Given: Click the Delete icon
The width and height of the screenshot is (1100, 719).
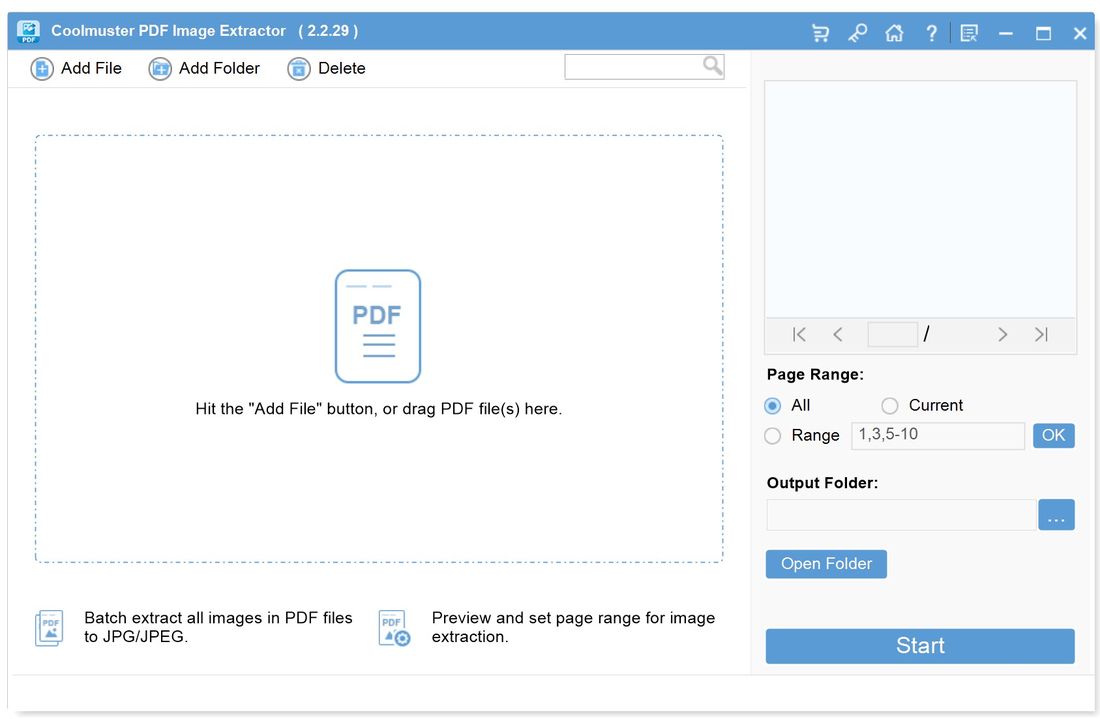Looking at the screenshot, I should click(x=297, y=68).
